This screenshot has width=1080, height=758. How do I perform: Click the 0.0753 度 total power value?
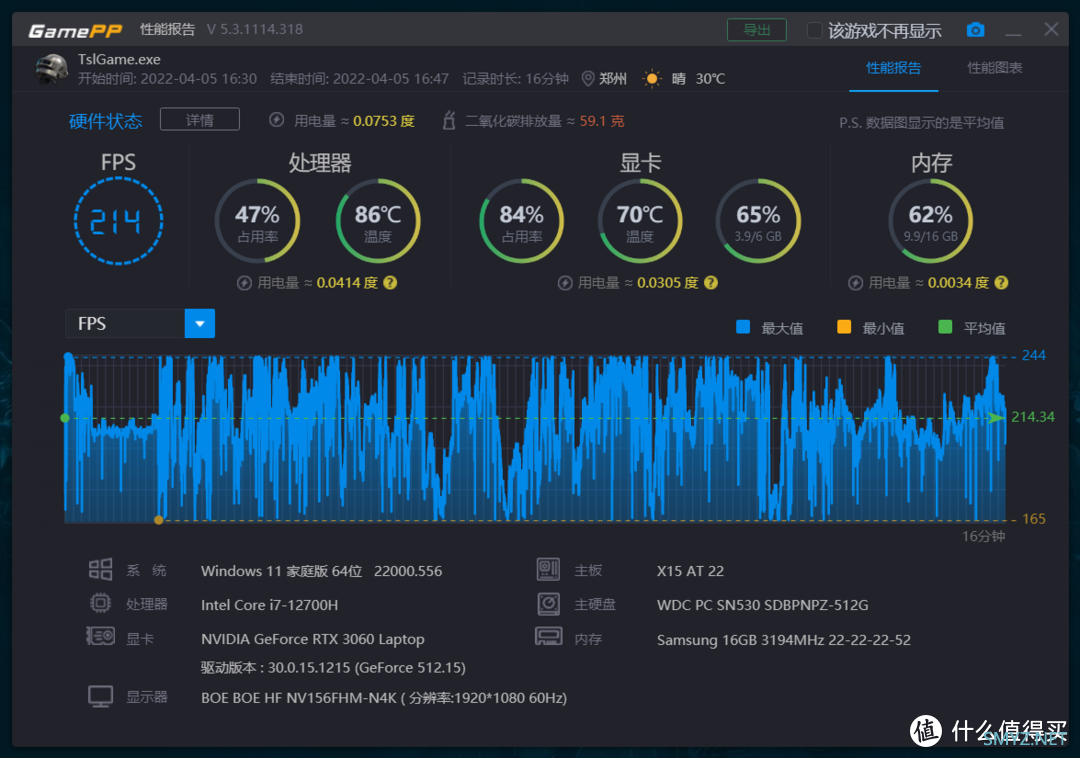pyautogui.click(x=384, y=121)
